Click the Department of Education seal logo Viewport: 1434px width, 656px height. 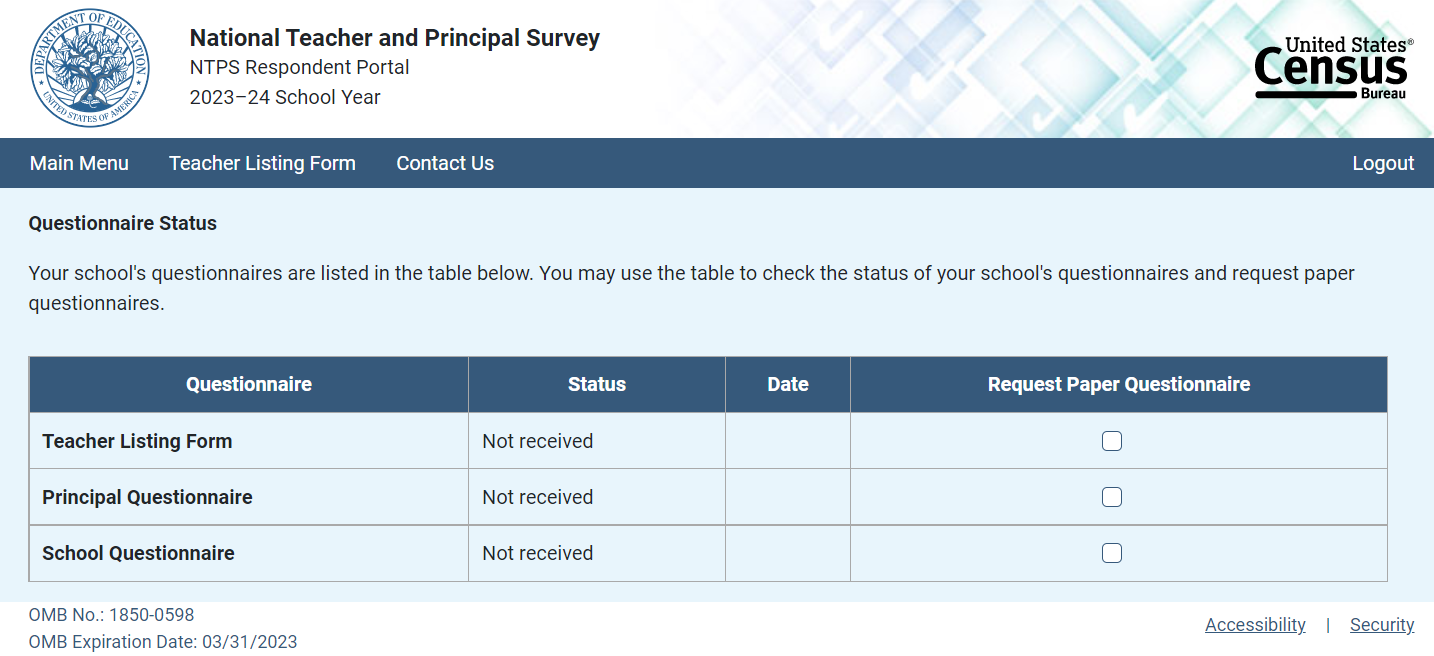click(x=89, y=68)
